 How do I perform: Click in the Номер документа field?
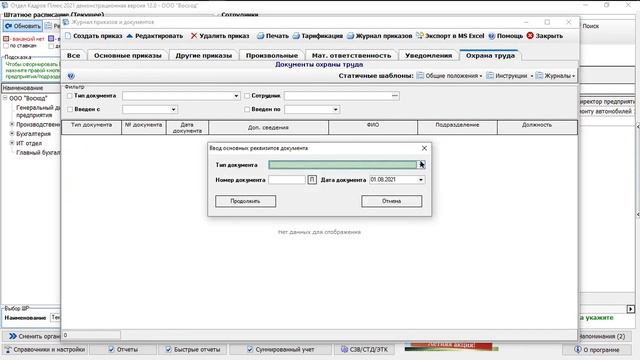pyautogui.click(x=287, y=180)
